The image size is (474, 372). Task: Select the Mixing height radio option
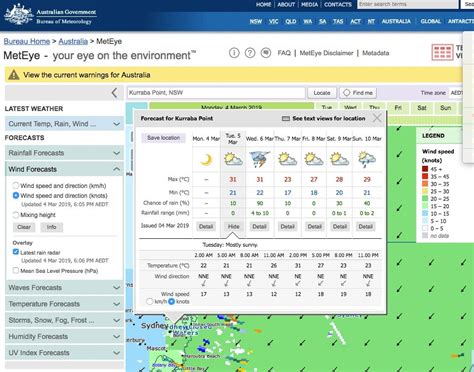[15, 215]
